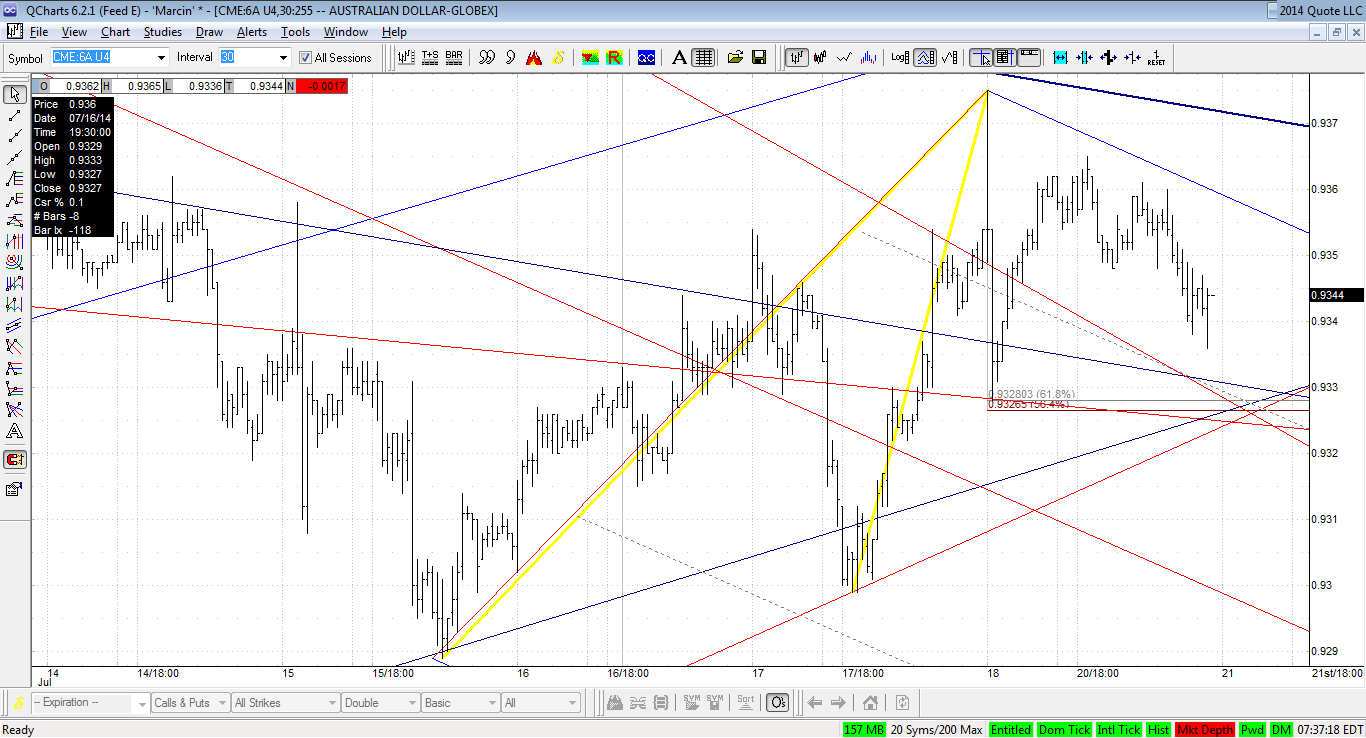Save the chart with floppy disk icon
The height and width of the screenshot is (738, 1366).
pos(759,57)
